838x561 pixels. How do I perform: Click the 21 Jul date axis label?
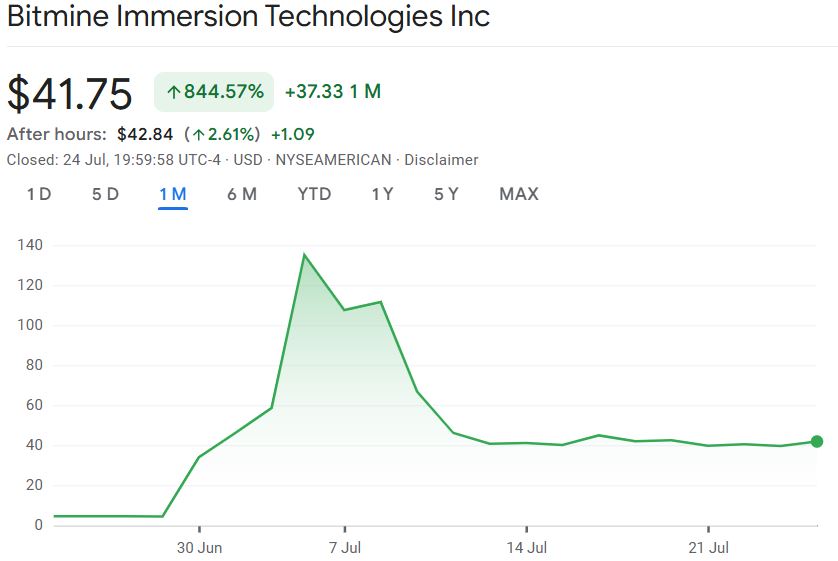[708, 548]
